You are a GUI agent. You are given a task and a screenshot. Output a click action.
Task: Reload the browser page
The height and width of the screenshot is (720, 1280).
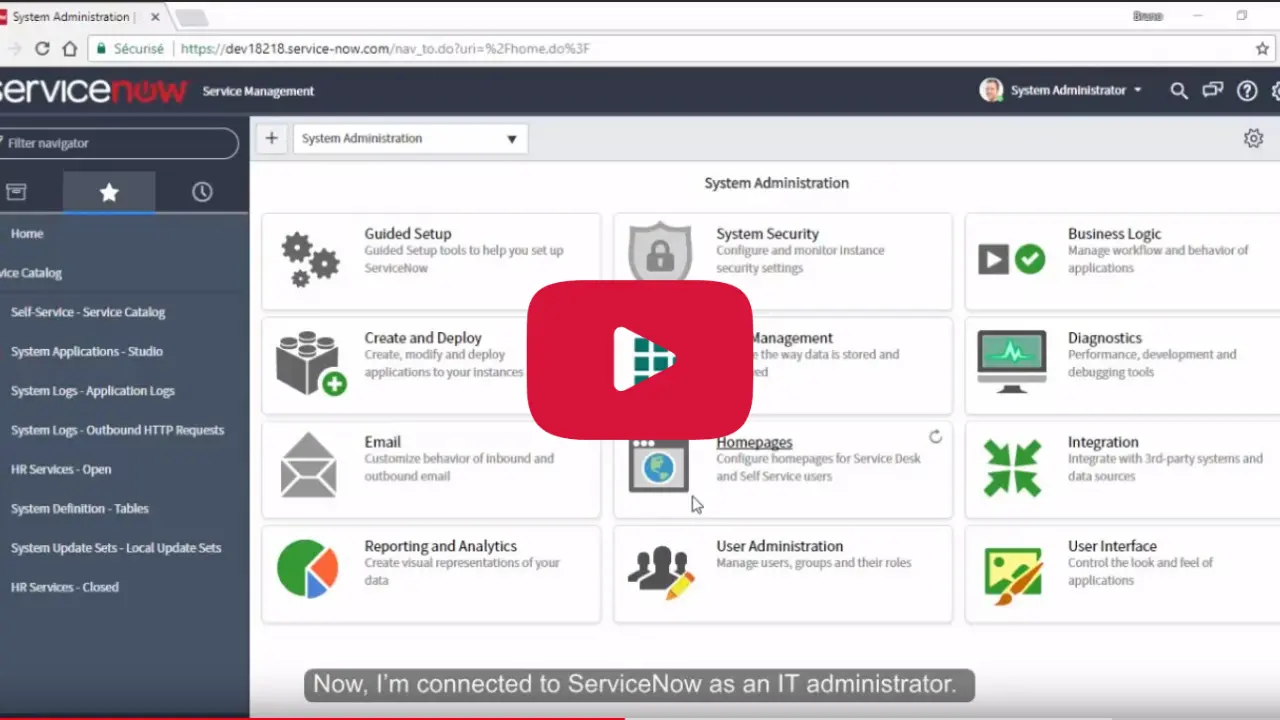(42, 48)
